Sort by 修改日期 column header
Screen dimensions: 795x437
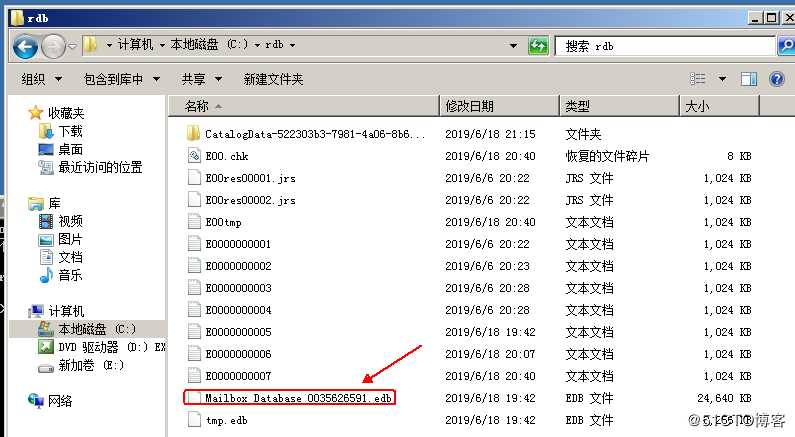click(499, 106)
